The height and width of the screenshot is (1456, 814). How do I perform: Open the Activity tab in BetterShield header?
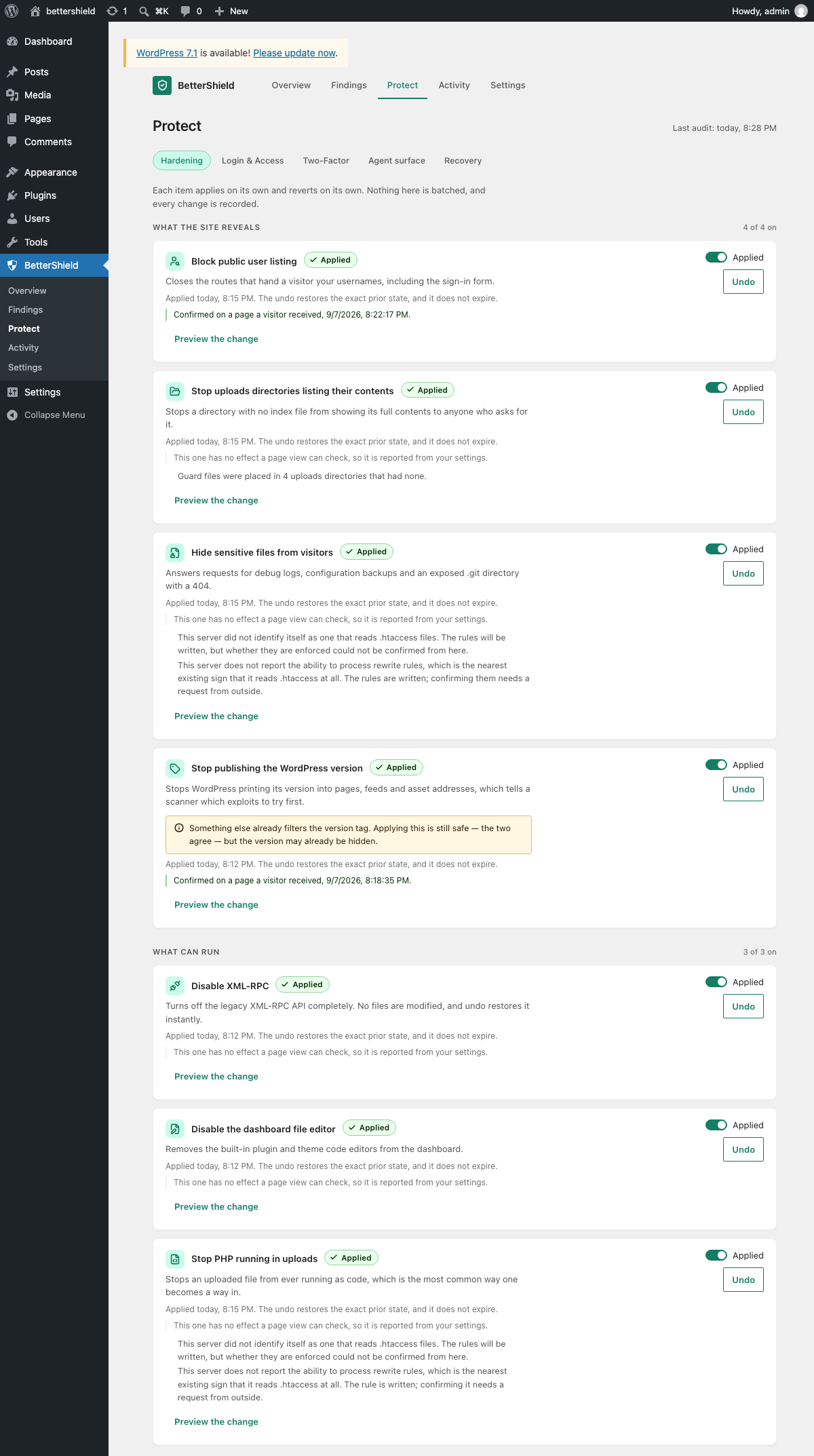(454, 85)
